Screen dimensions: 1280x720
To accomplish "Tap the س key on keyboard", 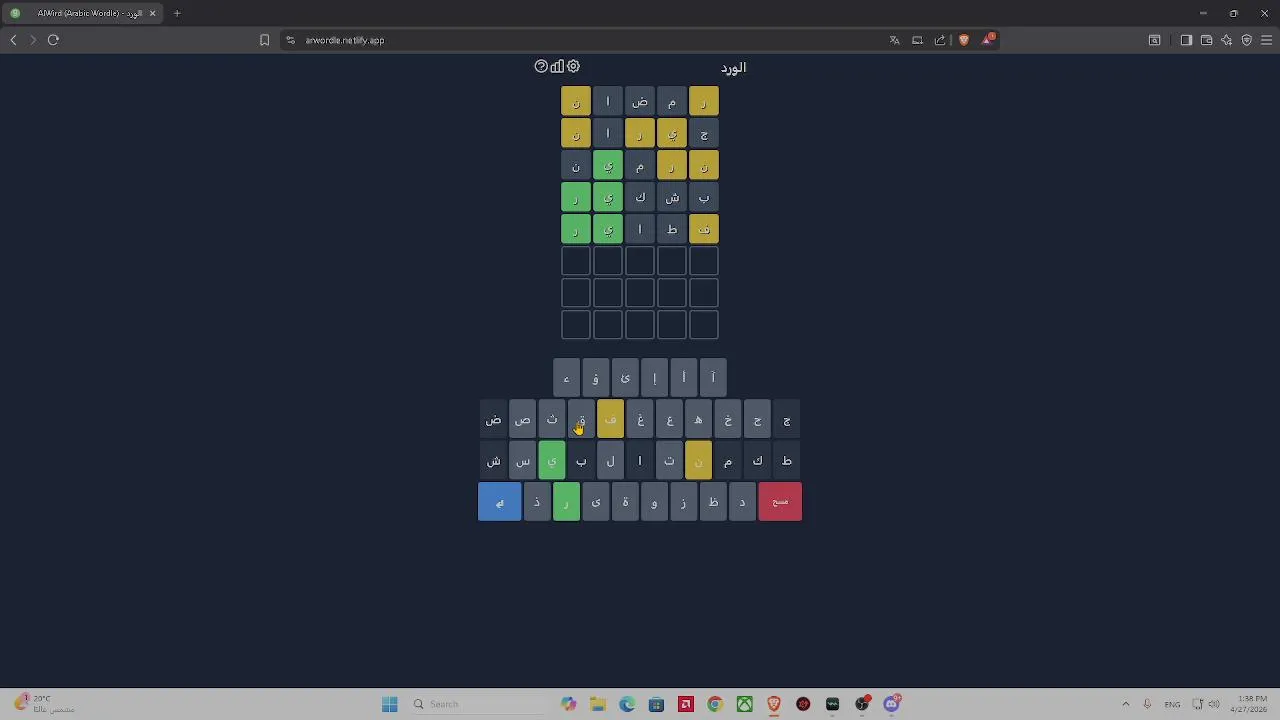I will tap(522, 461).
